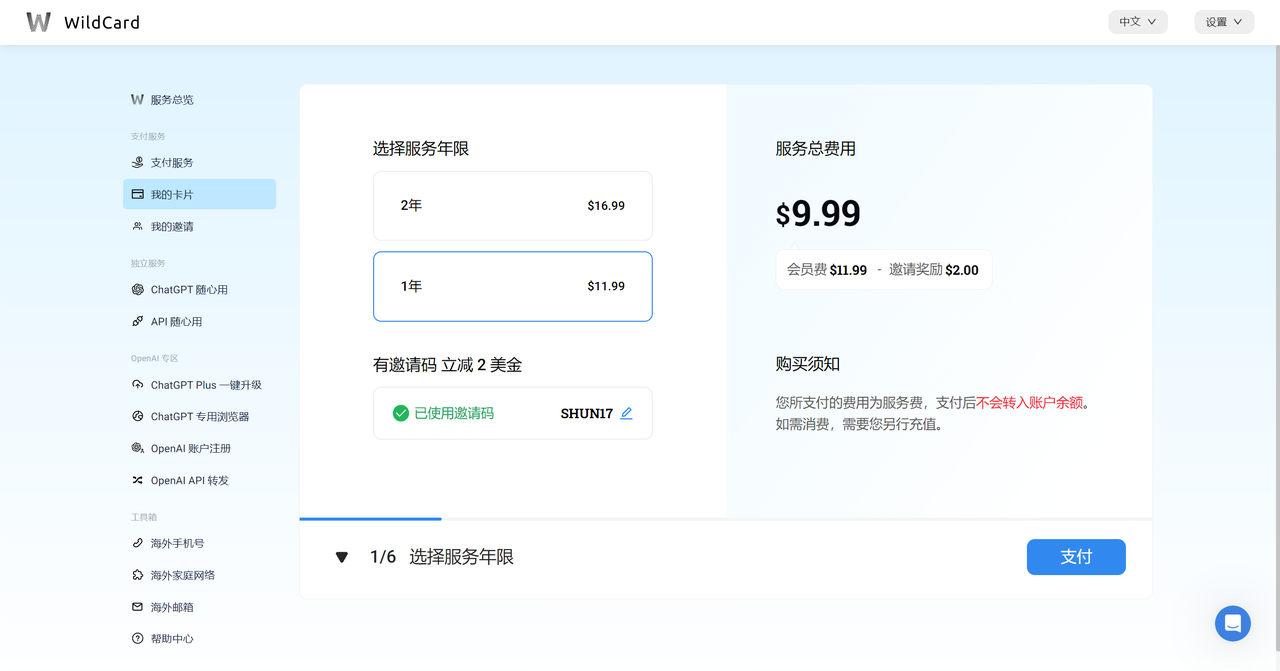Click the overseas home network icon
This screenshot has width=1280, height=671.
138,575
